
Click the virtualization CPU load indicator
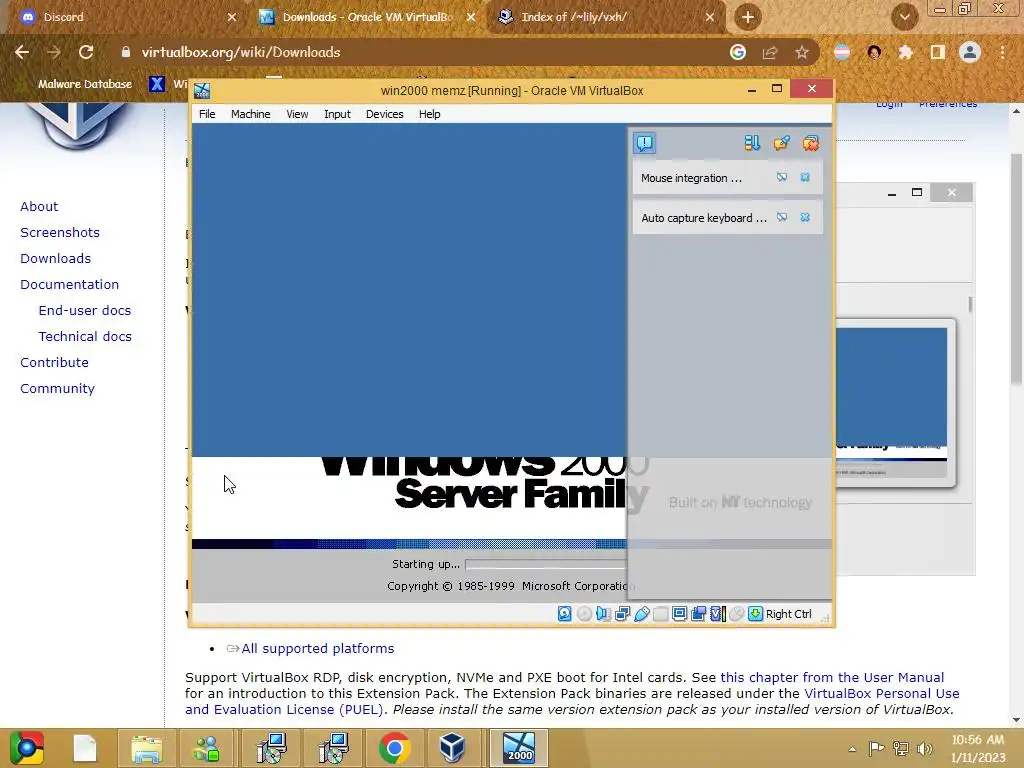tap(718, 614)
